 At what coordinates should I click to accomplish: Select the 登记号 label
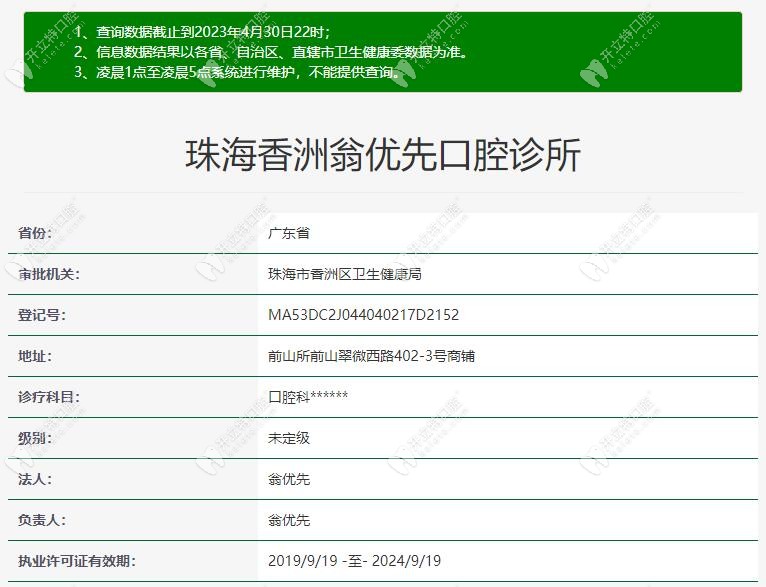point(42,315)
